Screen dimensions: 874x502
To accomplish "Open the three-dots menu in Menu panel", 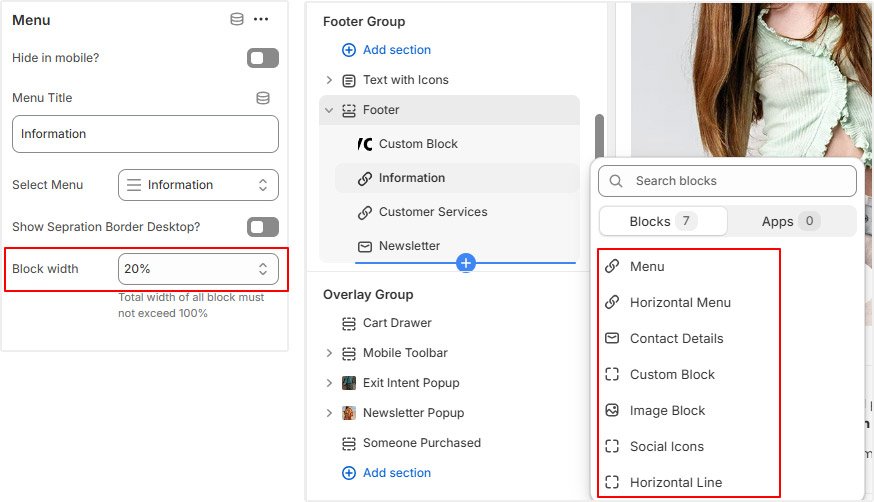I will pyautogui.click(x=261, y=20).
